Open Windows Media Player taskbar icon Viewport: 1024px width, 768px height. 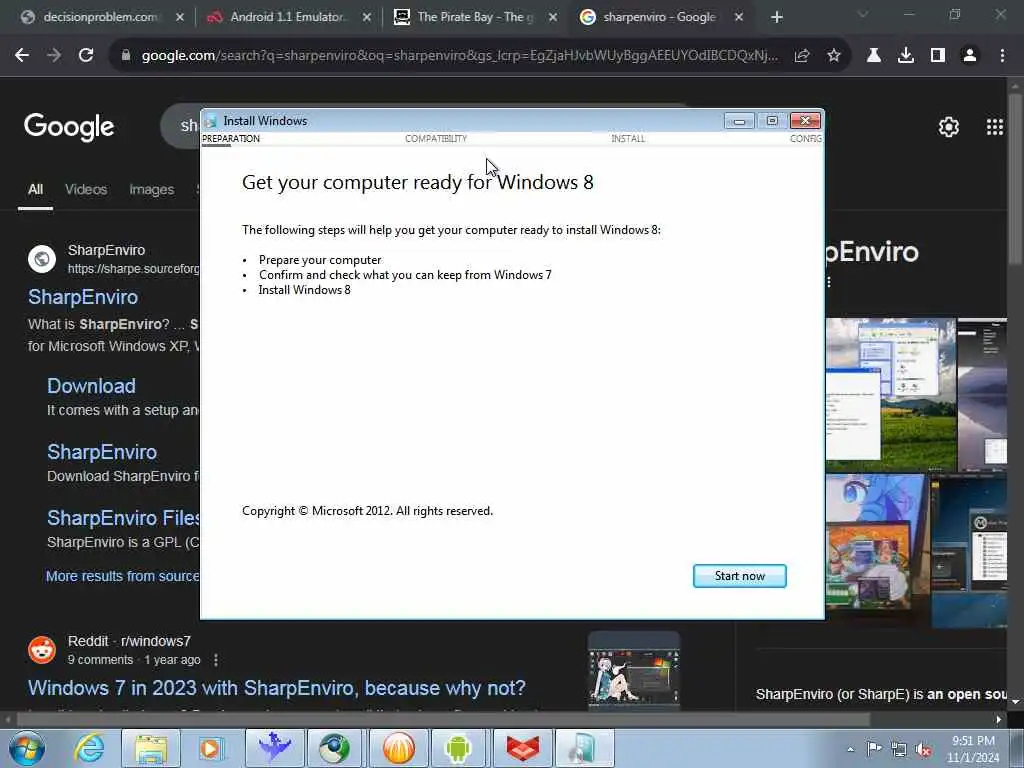click(210, 748)
